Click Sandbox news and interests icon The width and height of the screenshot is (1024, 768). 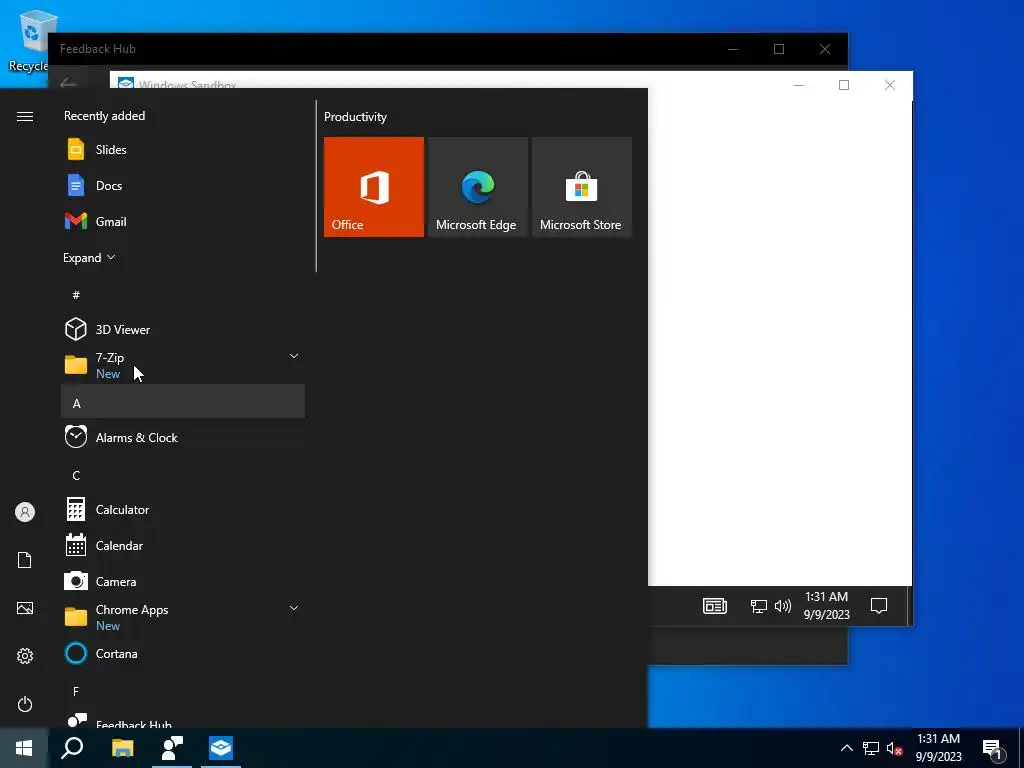714,606
